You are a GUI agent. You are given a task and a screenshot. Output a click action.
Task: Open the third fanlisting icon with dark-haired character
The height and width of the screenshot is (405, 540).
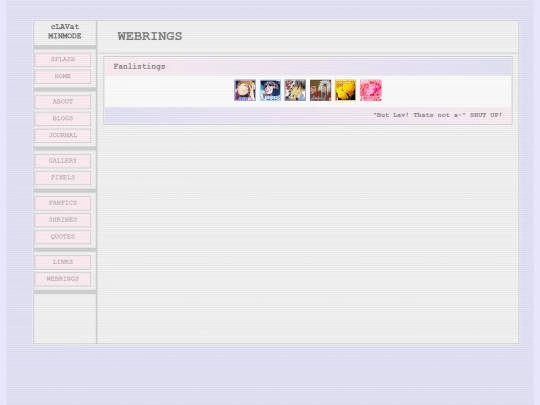click(295, 90)
